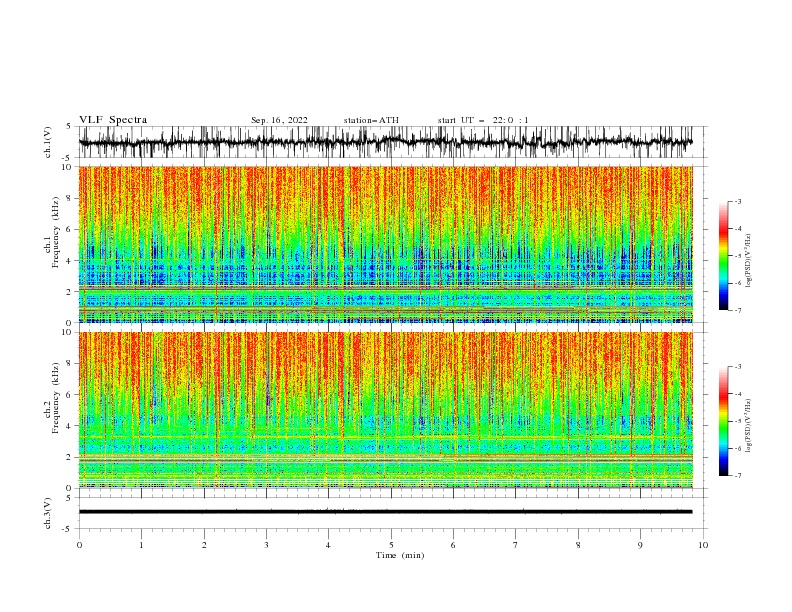The width and height of the screenshot is (792, 612).
Task: Click ch.1 colorbar tick value "-3"
Action: click(738, 202)
